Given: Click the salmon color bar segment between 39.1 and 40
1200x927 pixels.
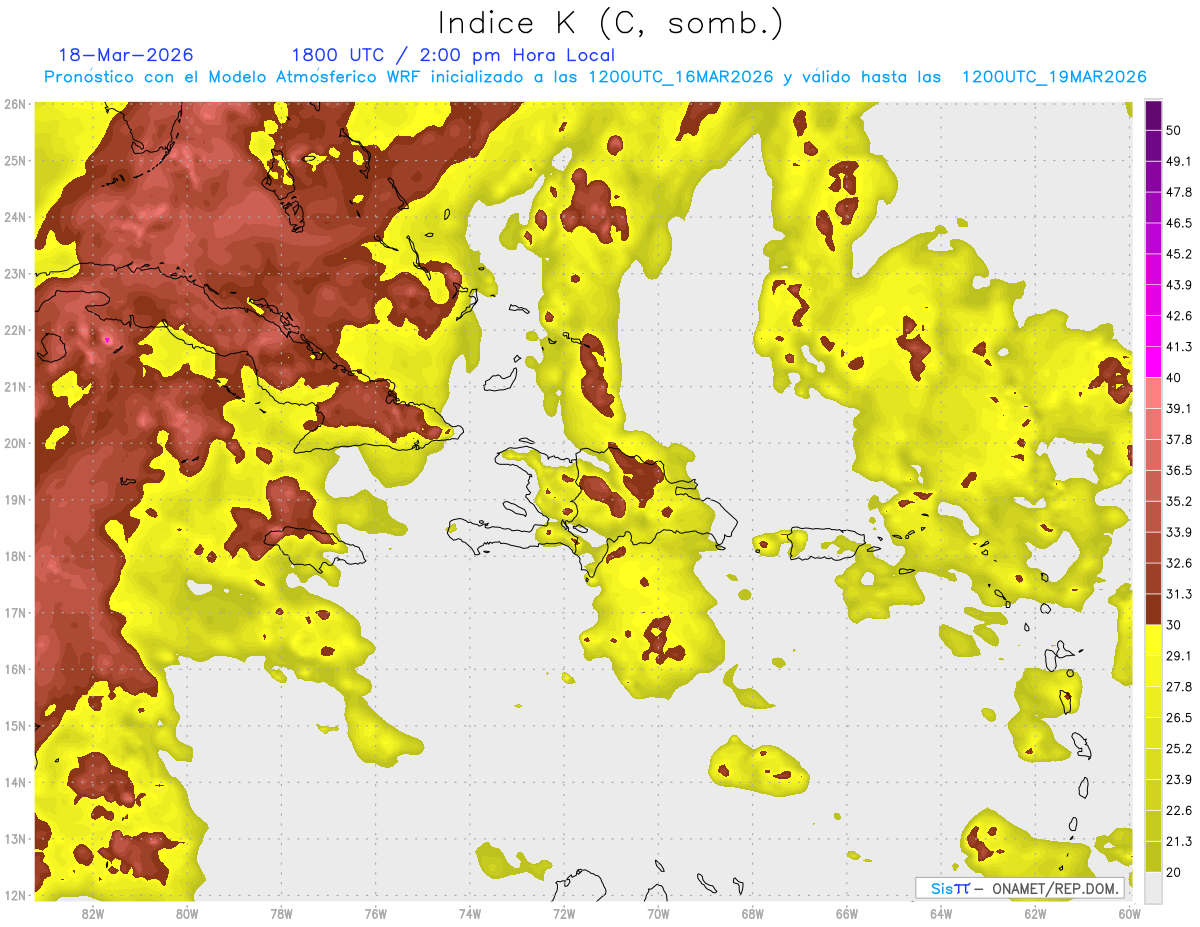Looking at the screenshot, I should point(1153,393).
